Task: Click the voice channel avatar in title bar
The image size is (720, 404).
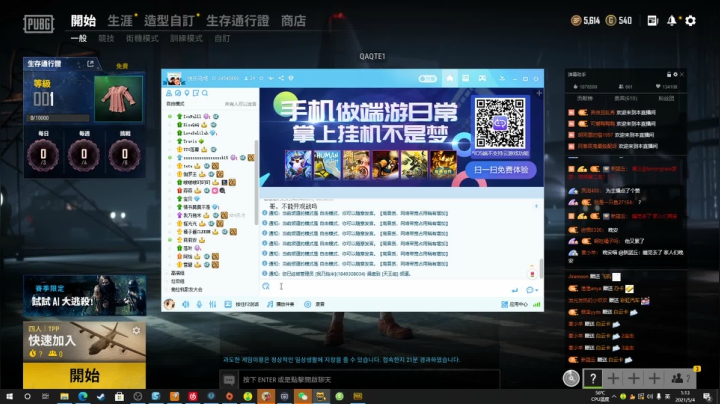Action: pyautogui.click(x=174, y=79)
